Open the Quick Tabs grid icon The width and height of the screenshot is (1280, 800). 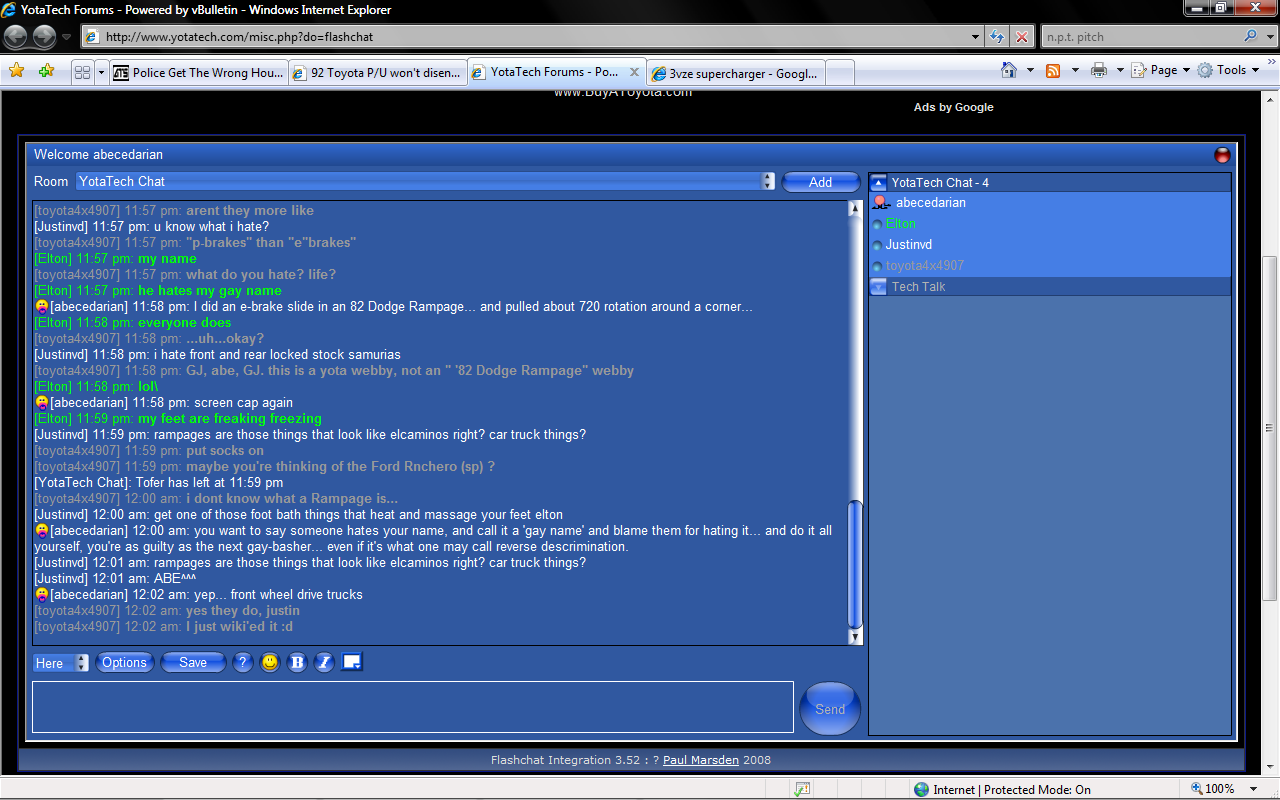[x=83, y=72]
